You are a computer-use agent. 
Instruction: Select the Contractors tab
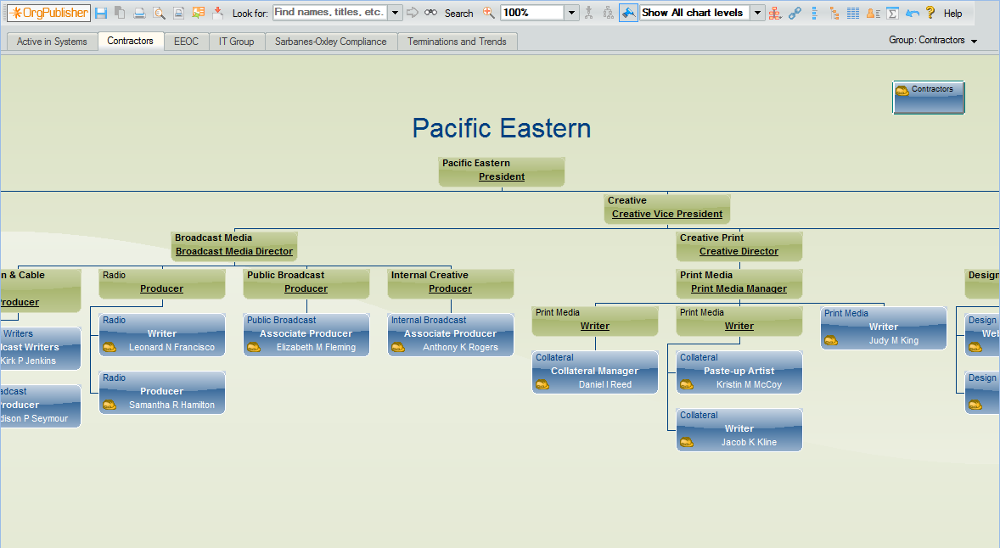click(130, 41)
